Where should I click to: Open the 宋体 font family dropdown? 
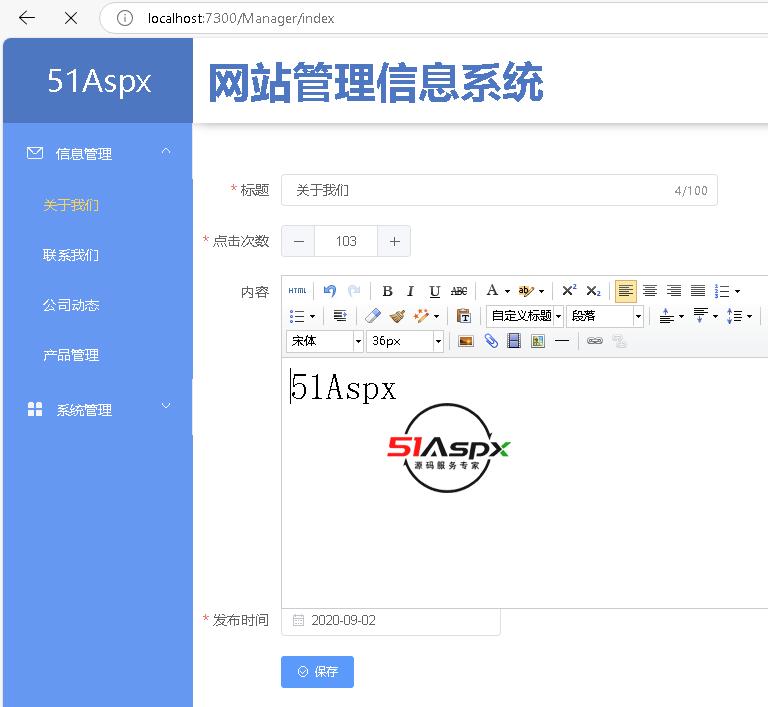coord(325,341)
